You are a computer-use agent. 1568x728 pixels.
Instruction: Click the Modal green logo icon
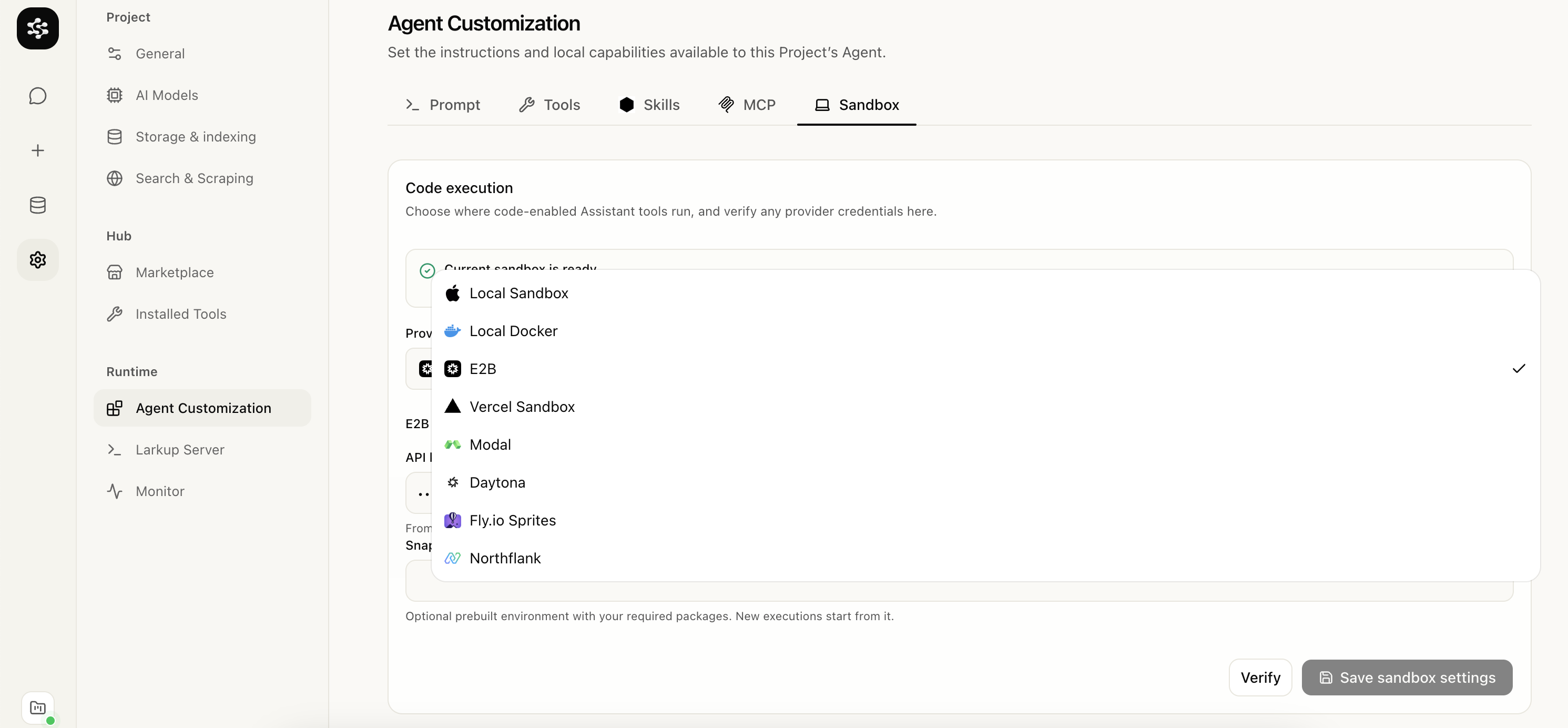tap(452, 444)
